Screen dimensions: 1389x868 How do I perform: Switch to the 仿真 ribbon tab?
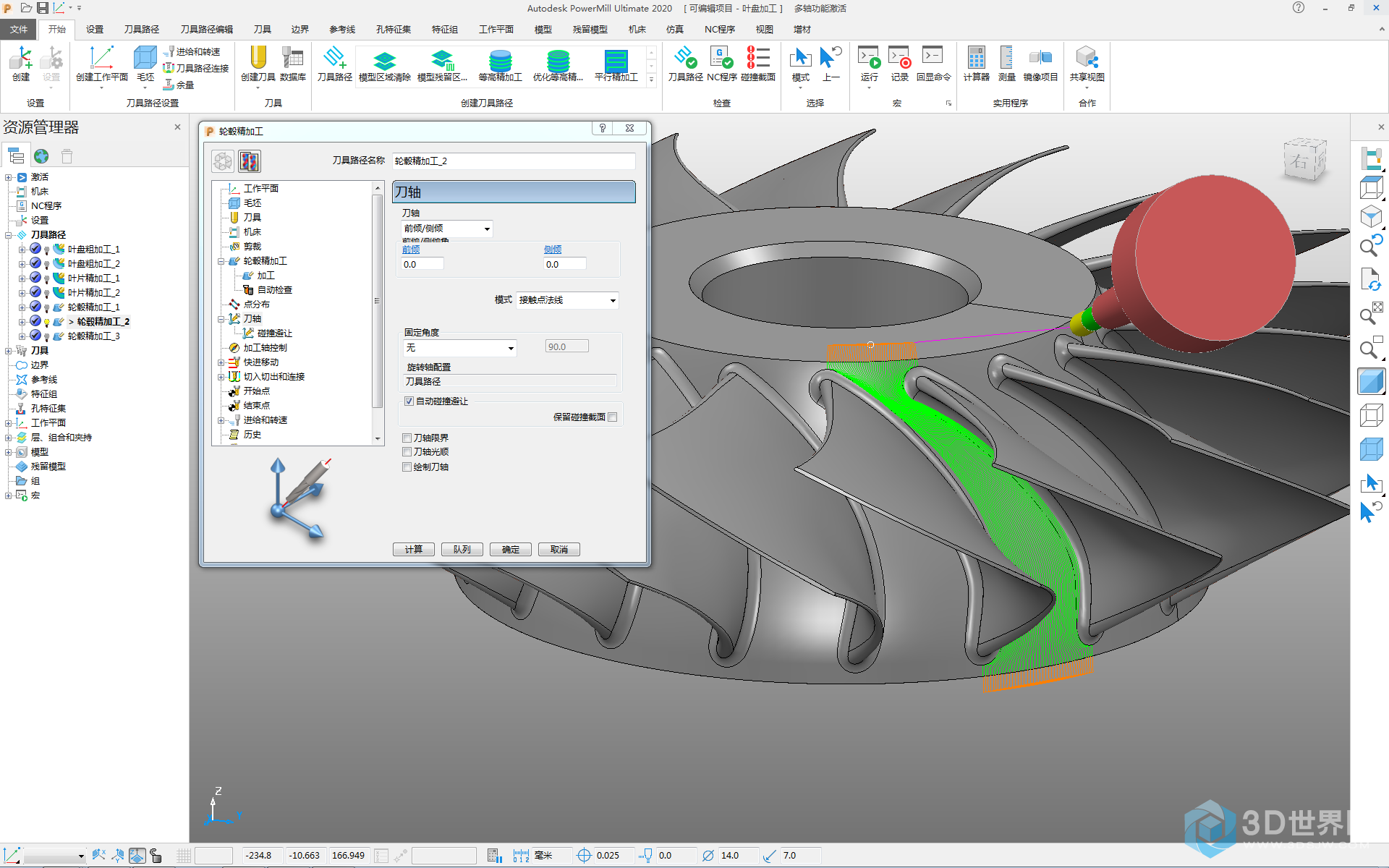pos(675,30)
